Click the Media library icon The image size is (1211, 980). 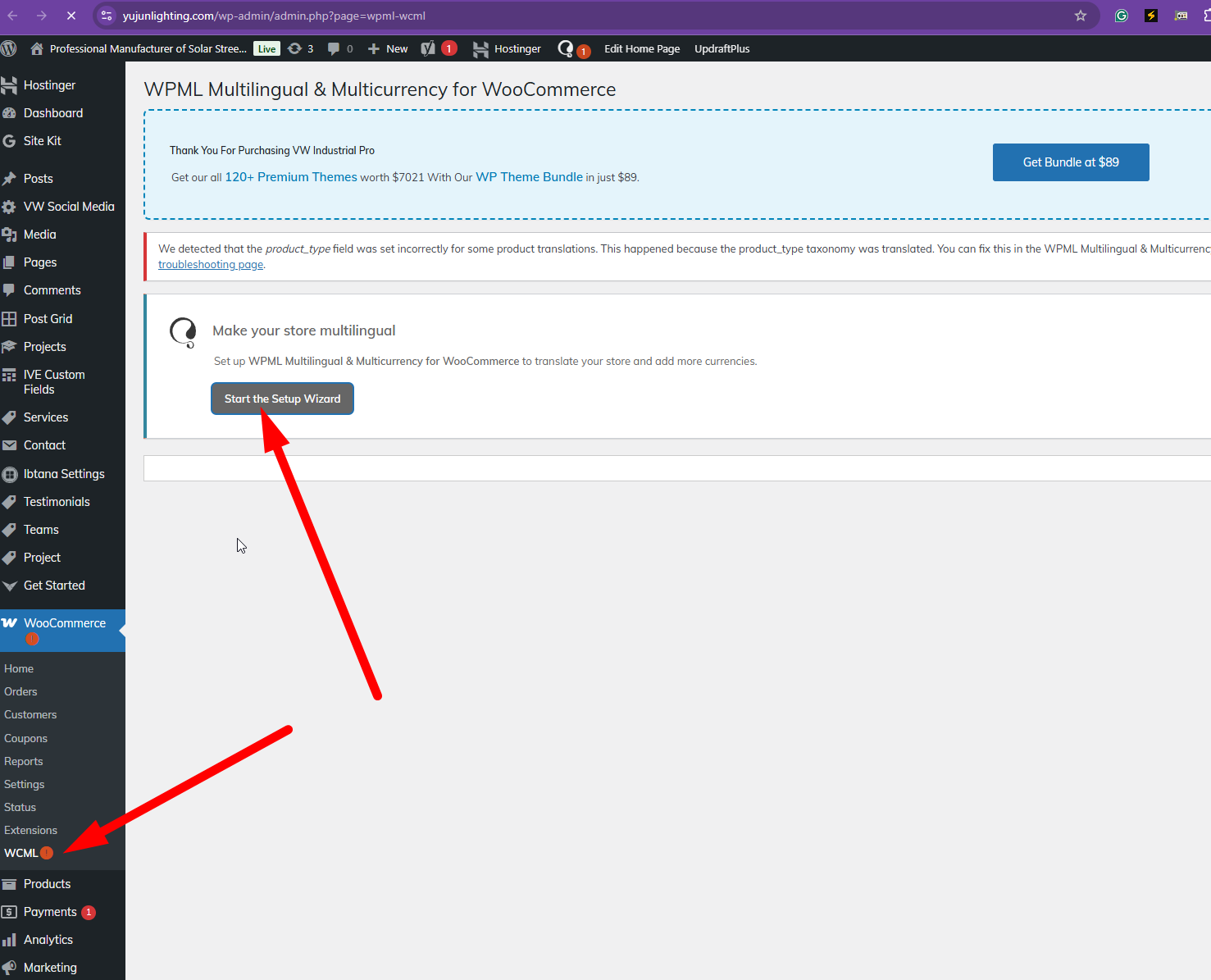tap(10, 235)
